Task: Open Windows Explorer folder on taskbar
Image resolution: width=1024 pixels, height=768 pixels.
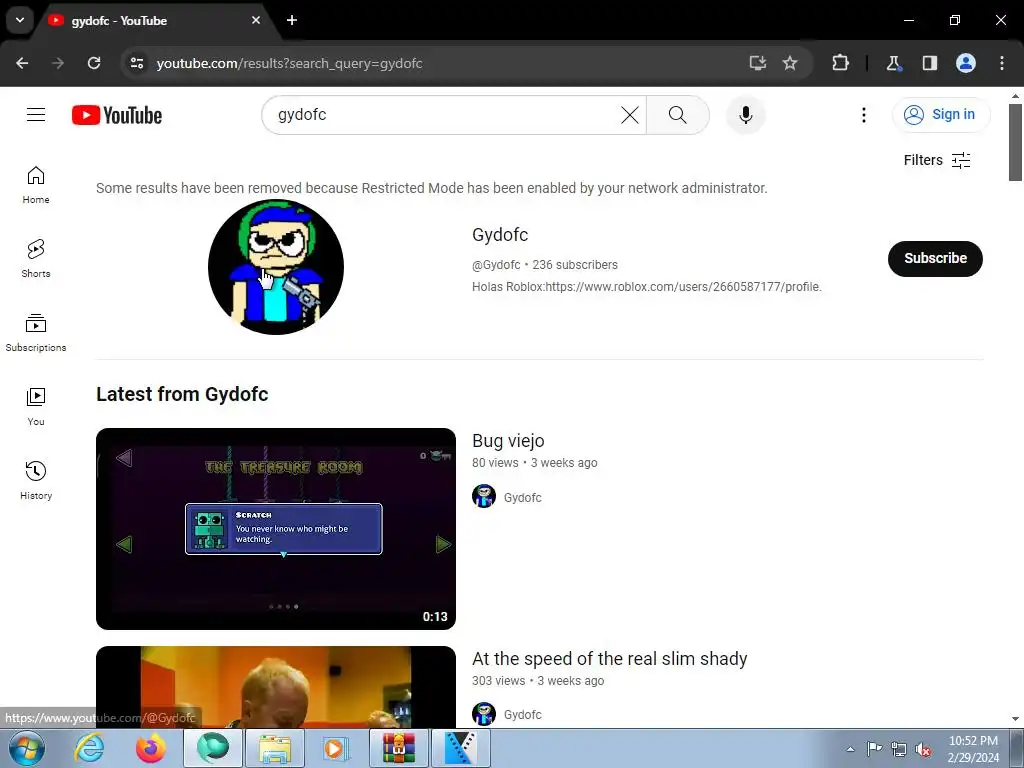Action: click(x=274, y=748)
